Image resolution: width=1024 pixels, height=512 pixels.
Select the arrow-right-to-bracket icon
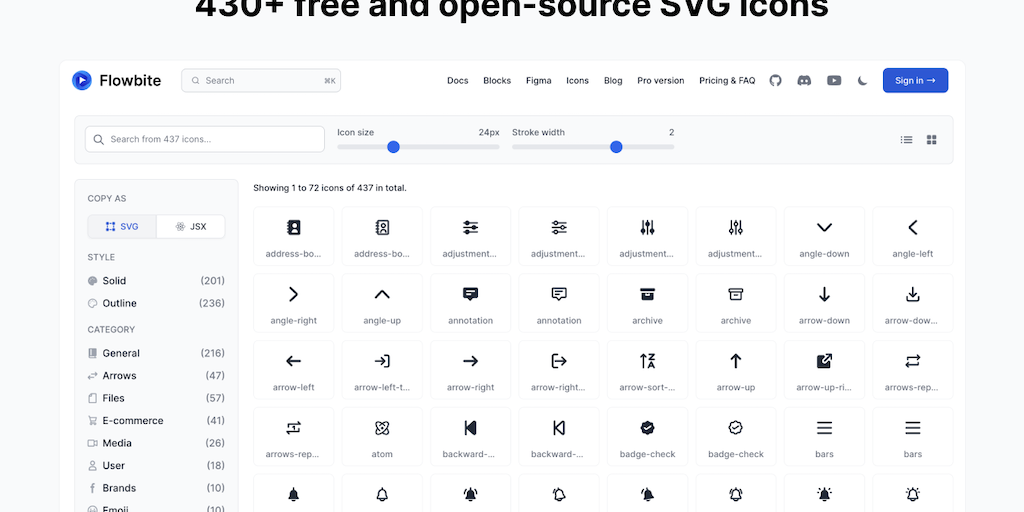pos(559,370)
